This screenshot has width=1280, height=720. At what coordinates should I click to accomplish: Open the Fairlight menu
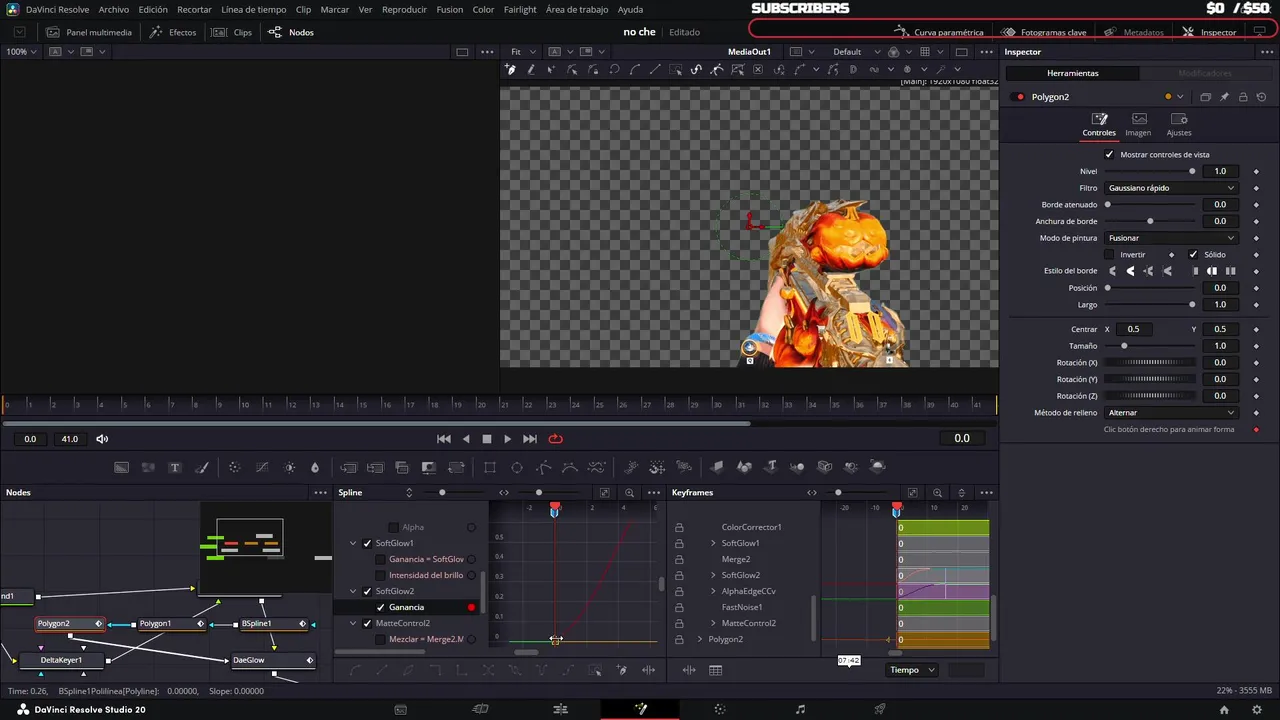pos(520,9)
